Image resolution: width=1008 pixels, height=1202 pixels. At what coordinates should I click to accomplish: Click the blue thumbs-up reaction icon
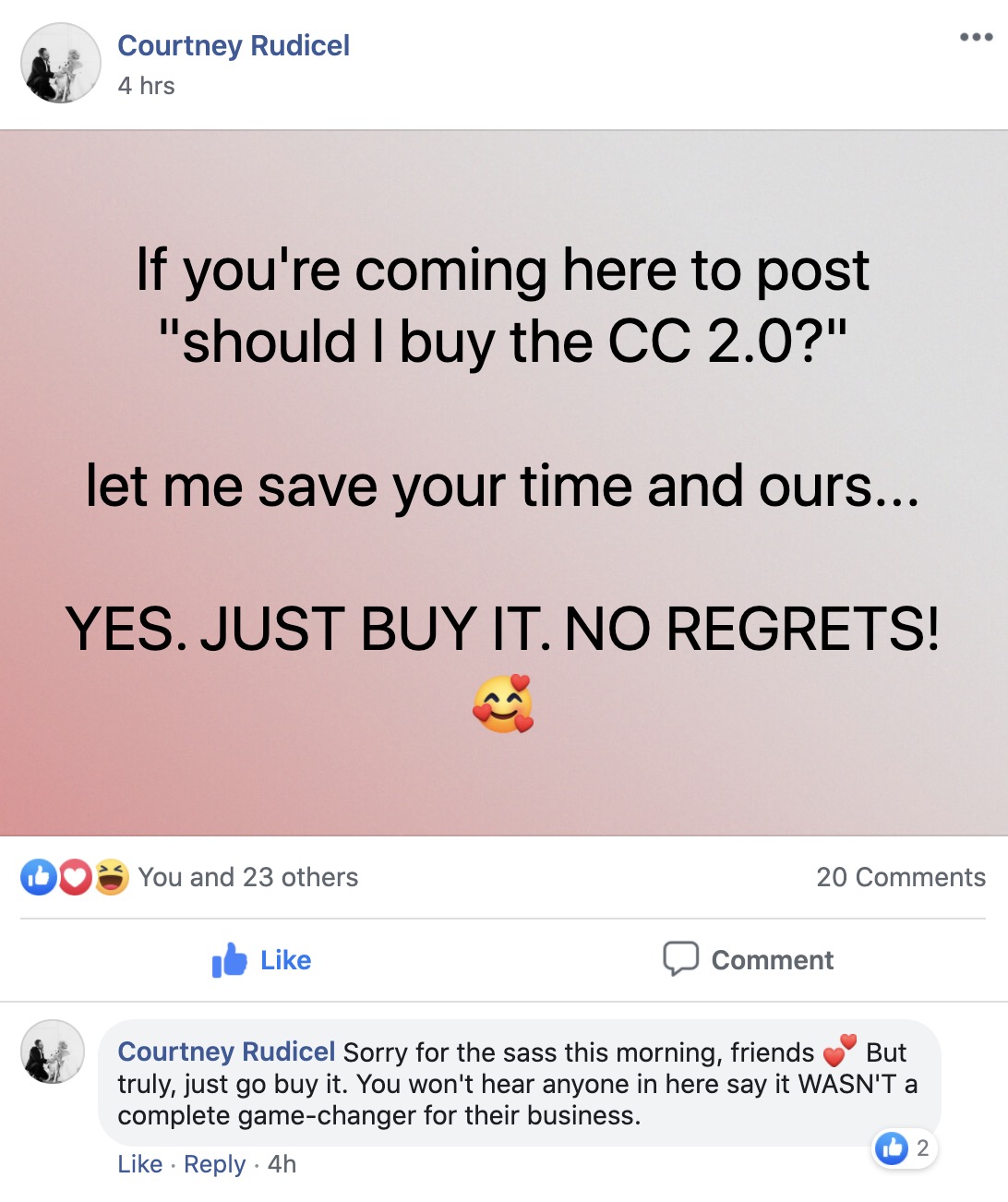coord(39,877)
